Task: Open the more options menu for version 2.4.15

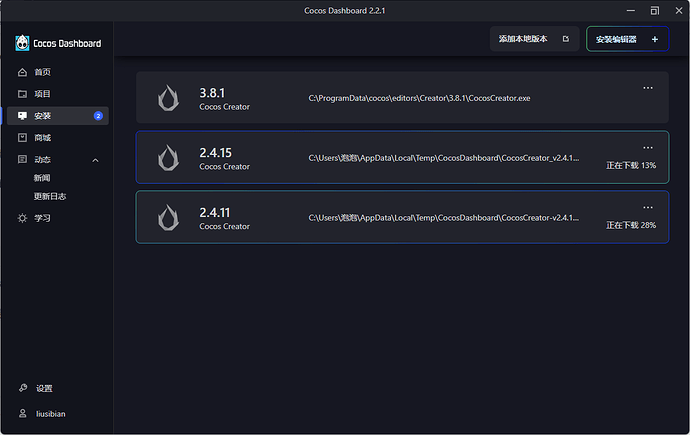Action: (x=648, y=148)
